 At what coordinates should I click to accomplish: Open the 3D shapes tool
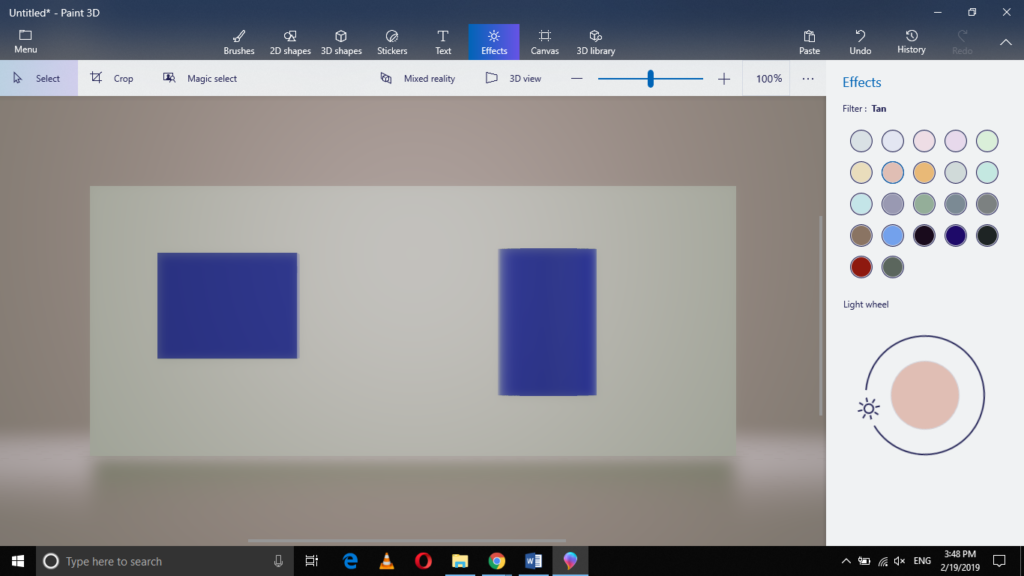(x=341, y=42)
